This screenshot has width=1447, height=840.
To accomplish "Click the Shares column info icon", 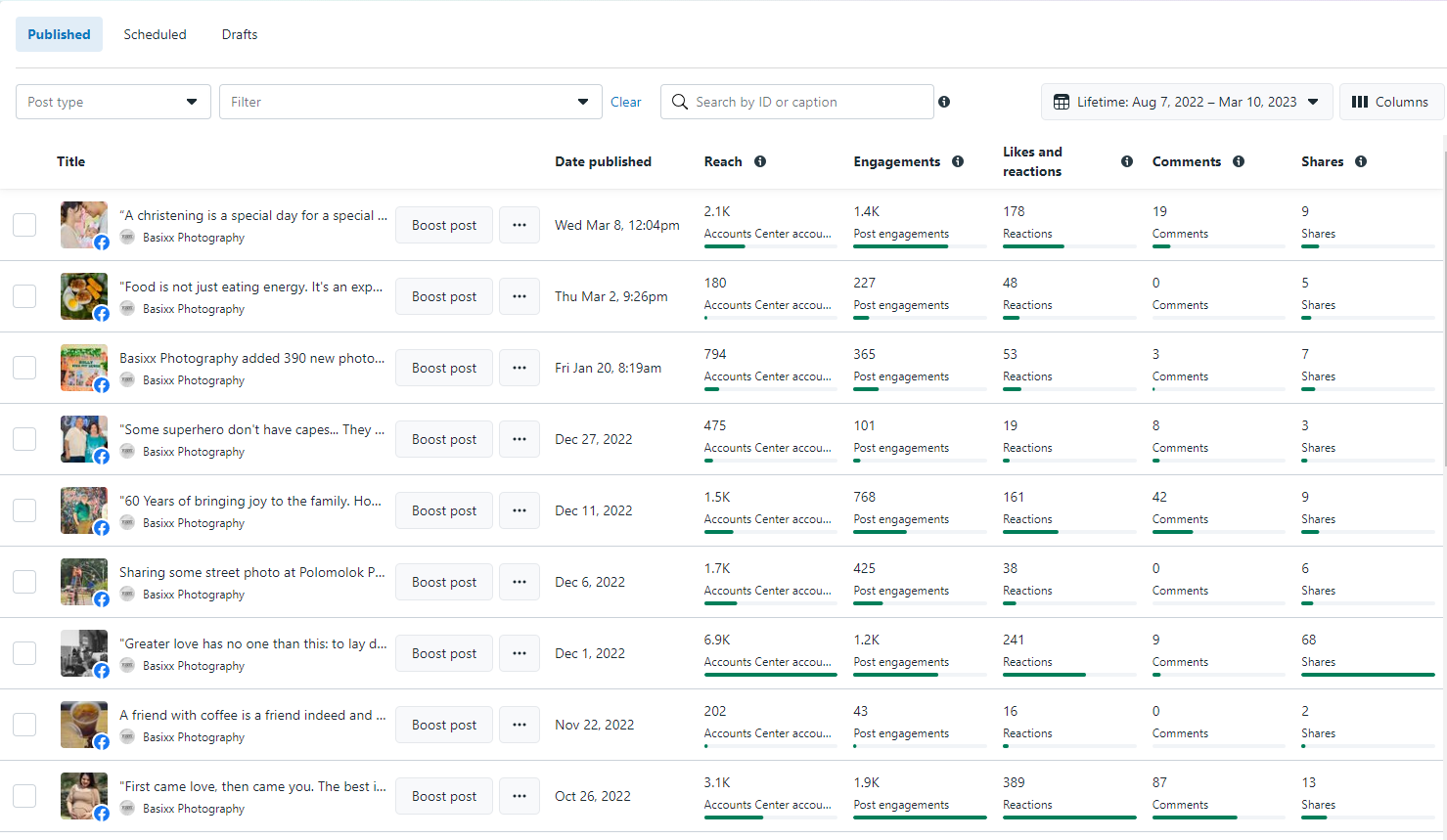I will point(1361,161).
